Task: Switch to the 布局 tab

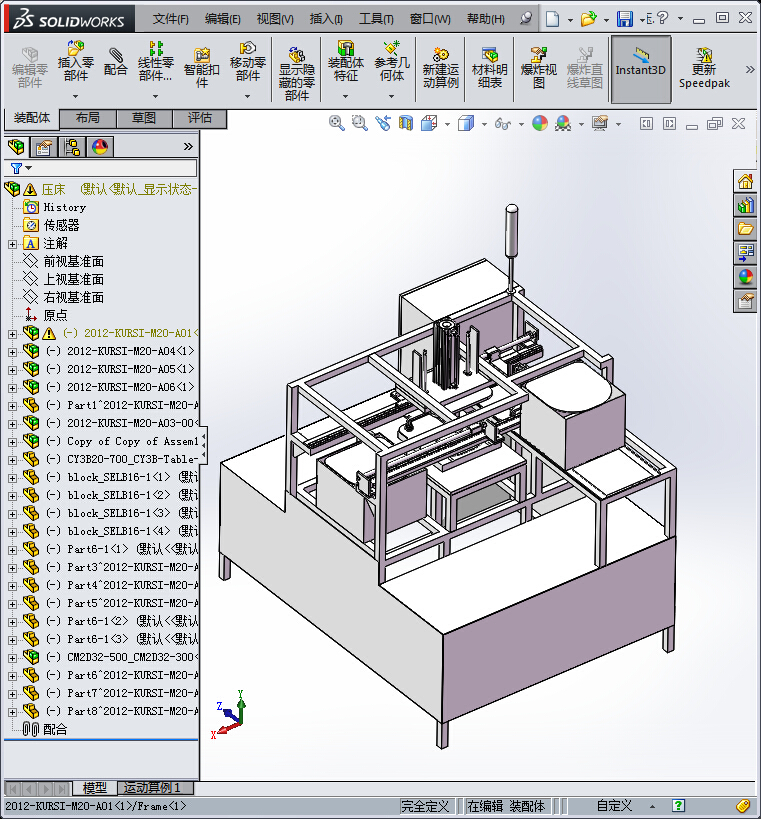Action: tap(88, 118)
